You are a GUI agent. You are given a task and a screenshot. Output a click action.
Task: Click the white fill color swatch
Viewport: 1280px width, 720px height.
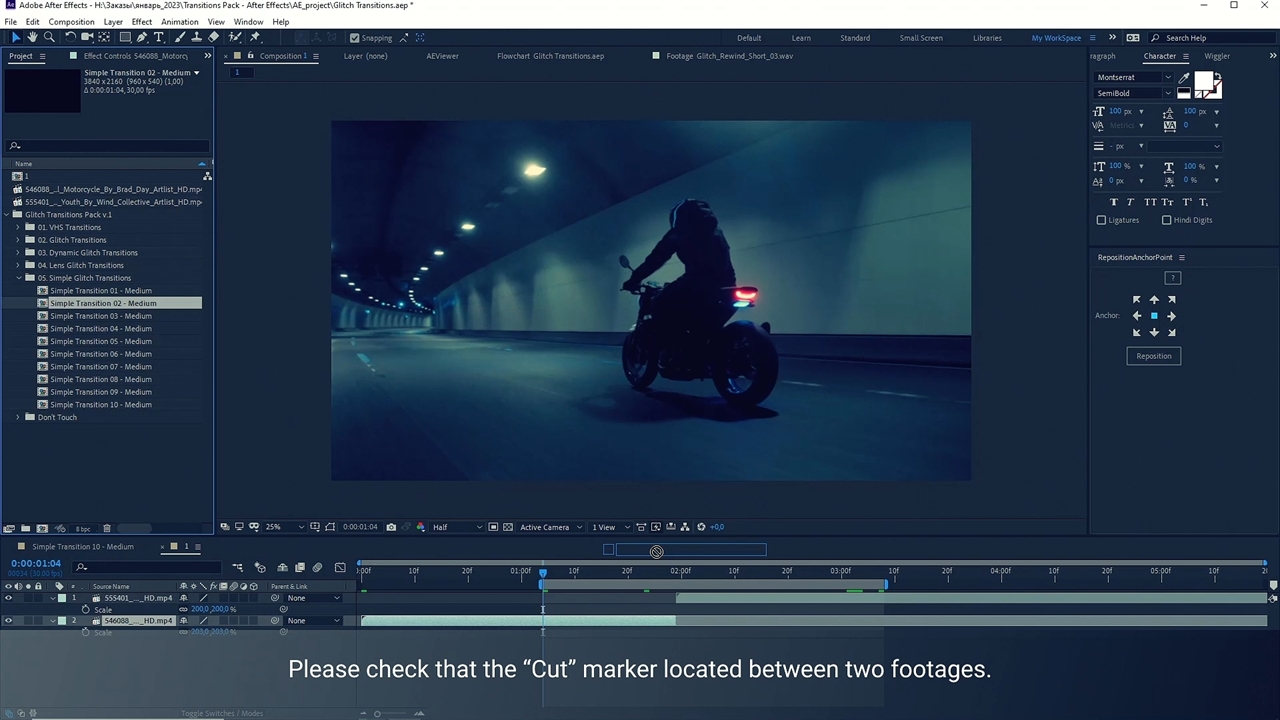(1203, 82)
